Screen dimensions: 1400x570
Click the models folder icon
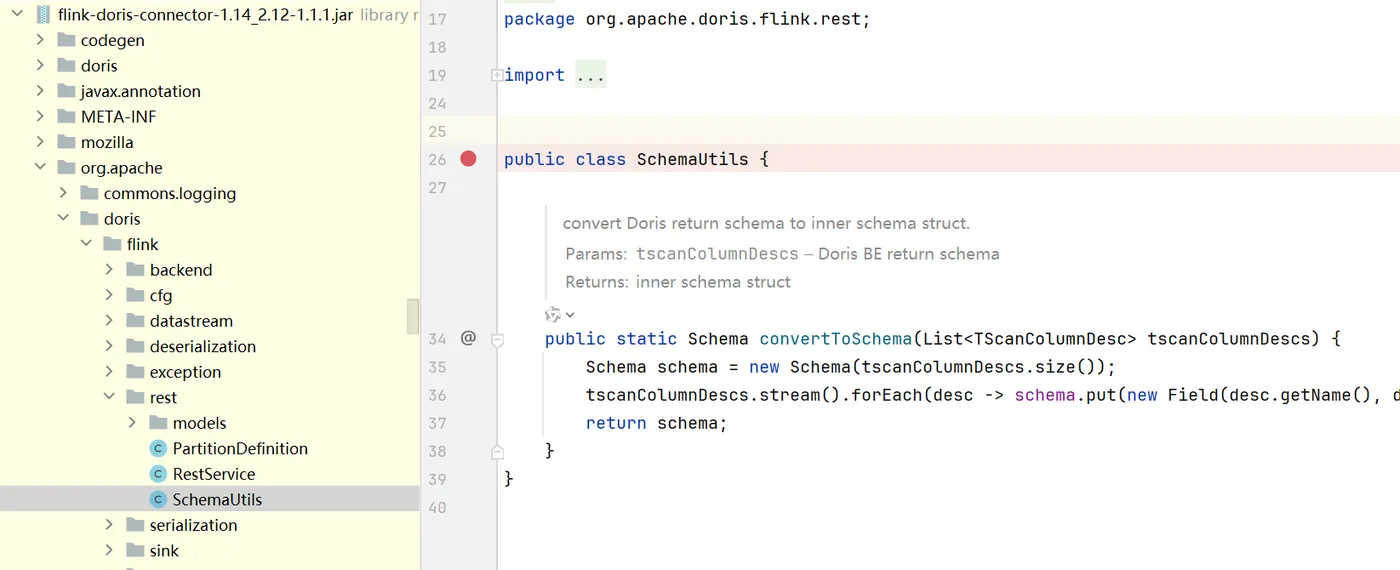159,423
